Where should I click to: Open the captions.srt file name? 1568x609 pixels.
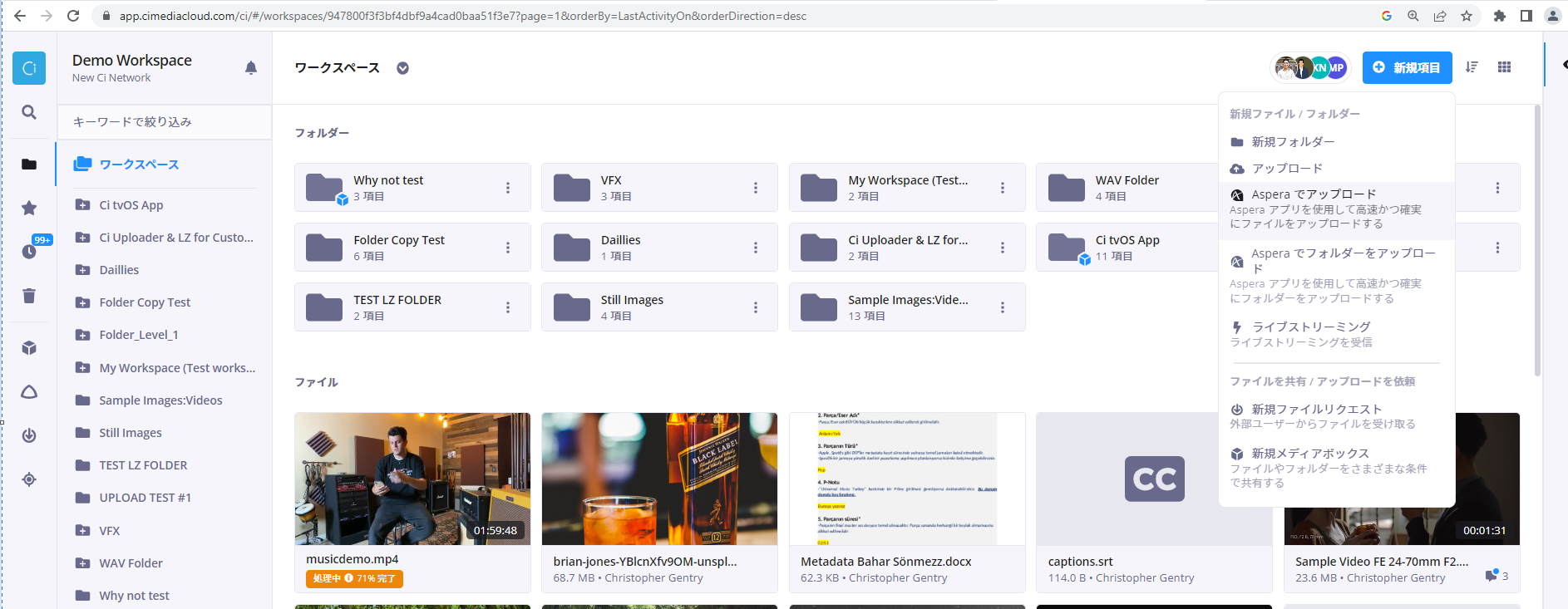pyautogui.click(x=1080, y=562)
